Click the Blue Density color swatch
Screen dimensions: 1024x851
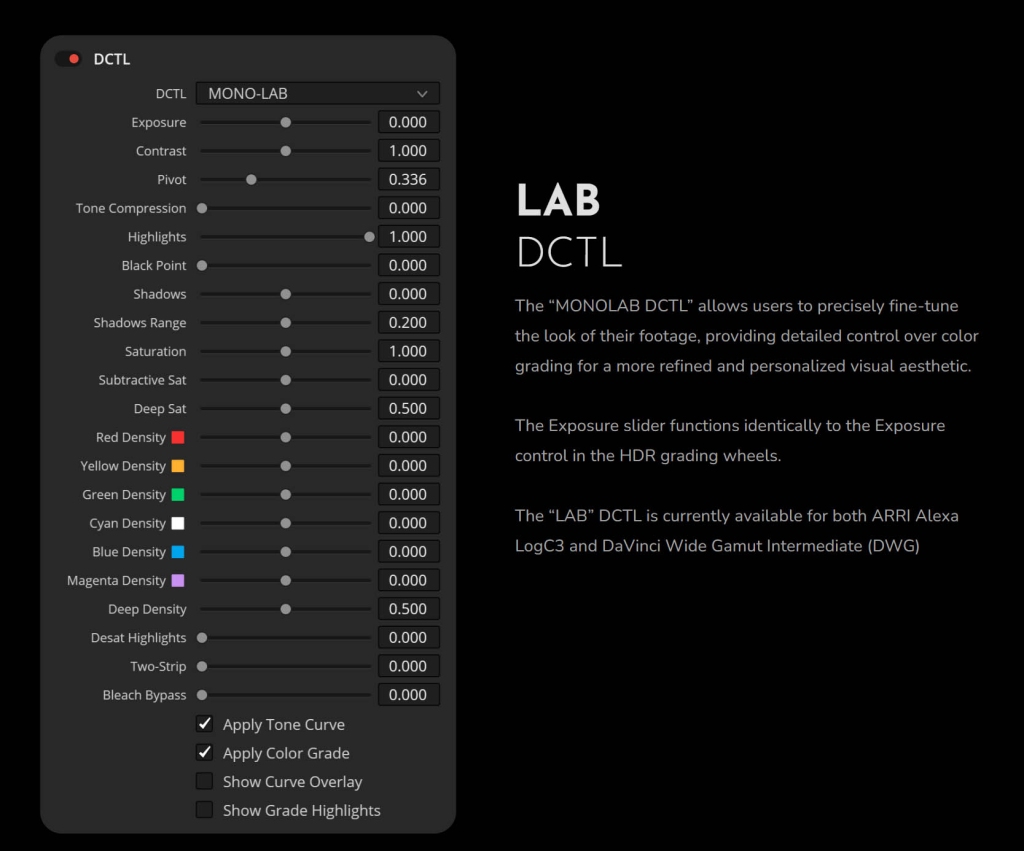coord(178,552)
